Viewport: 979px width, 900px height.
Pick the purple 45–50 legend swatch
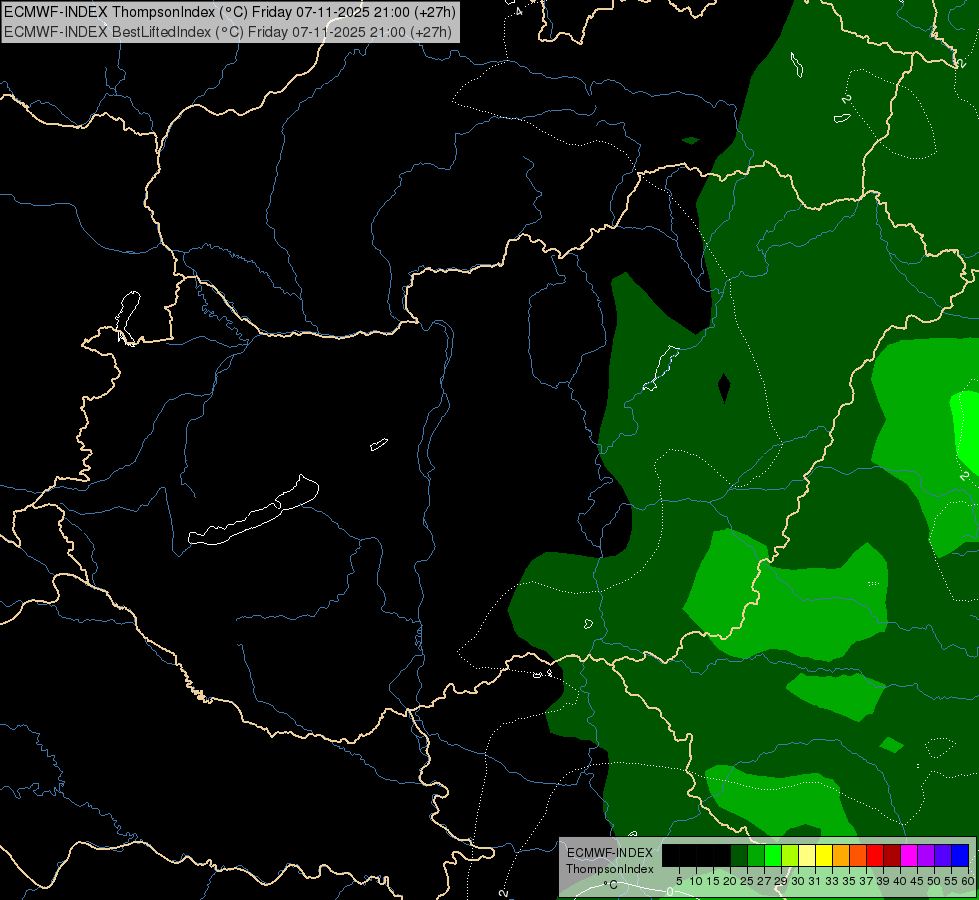coord(926,855)
